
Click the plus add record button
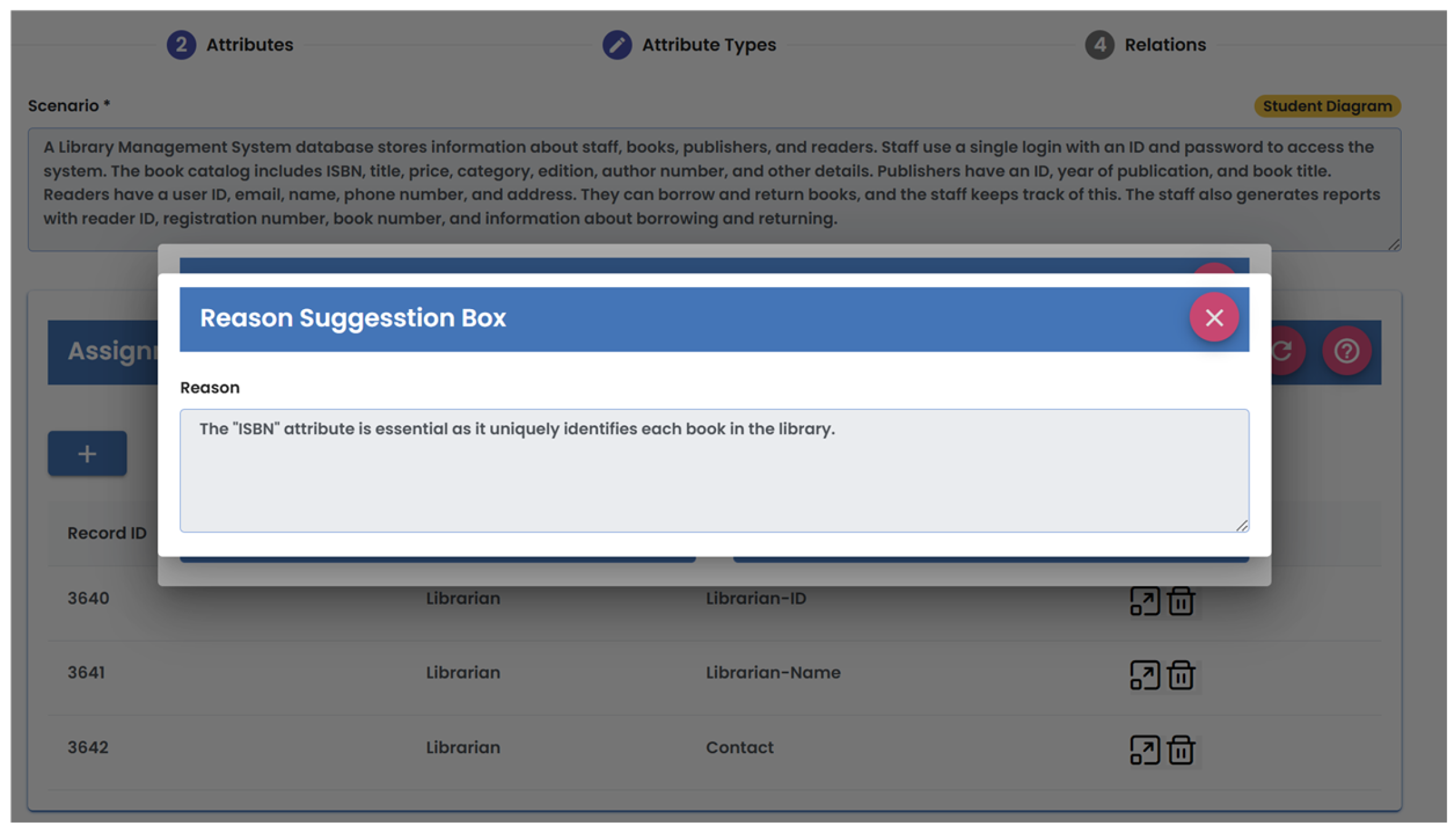click(87, 454)
